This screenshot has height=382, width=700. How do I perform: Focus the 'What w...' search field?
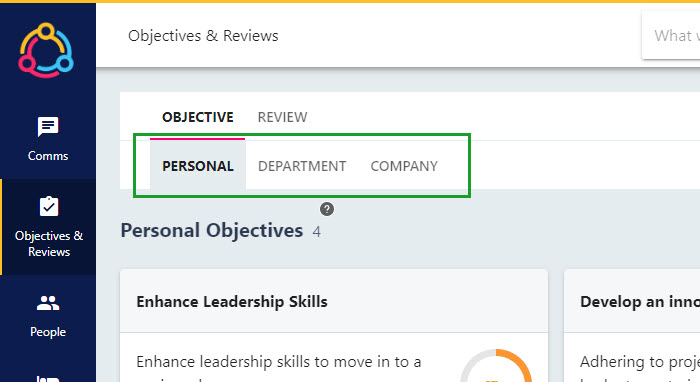pyautogui.click(x=671, y=36)
